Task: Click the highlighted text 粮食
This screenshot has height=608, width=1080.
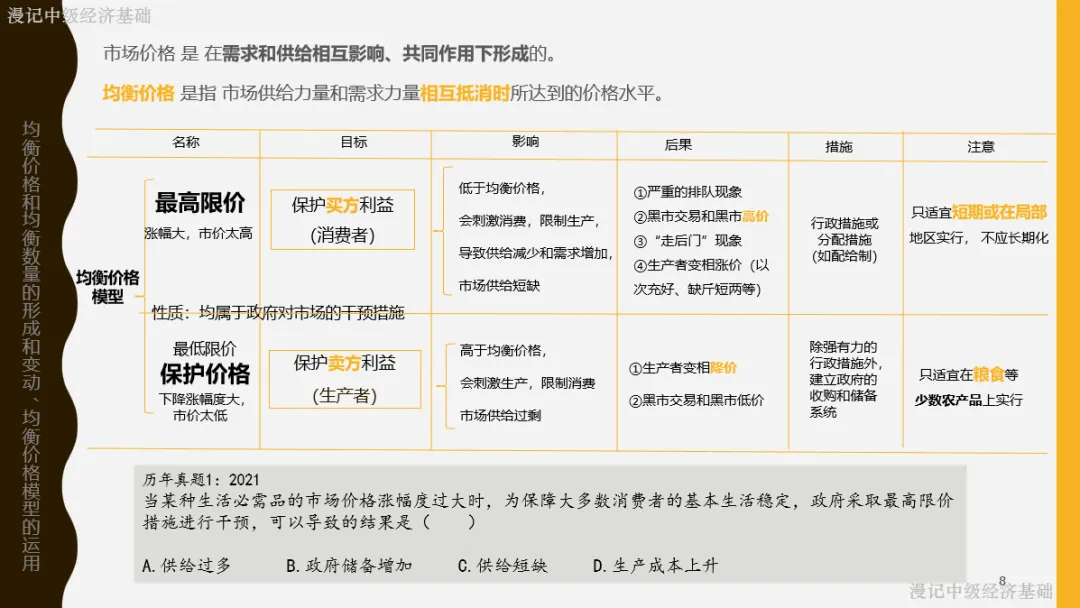Action: (x=988, y=375)
